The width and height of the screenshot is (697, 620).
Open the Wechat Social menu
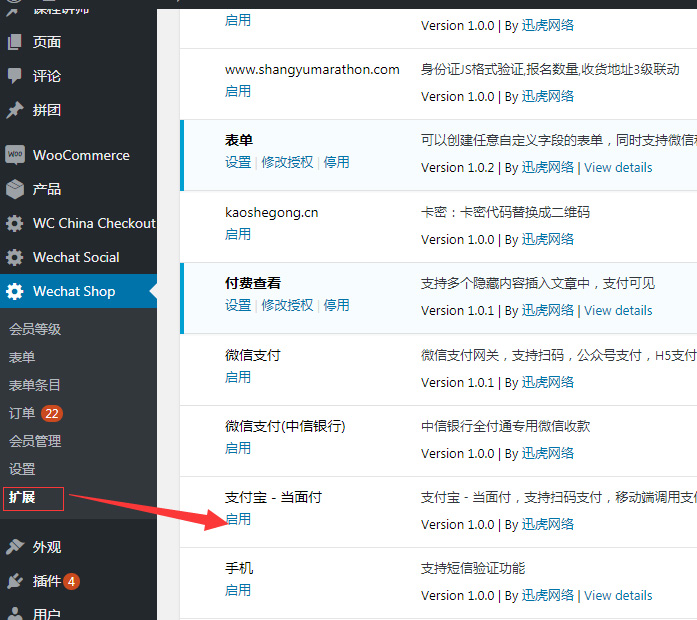[78, 257]
